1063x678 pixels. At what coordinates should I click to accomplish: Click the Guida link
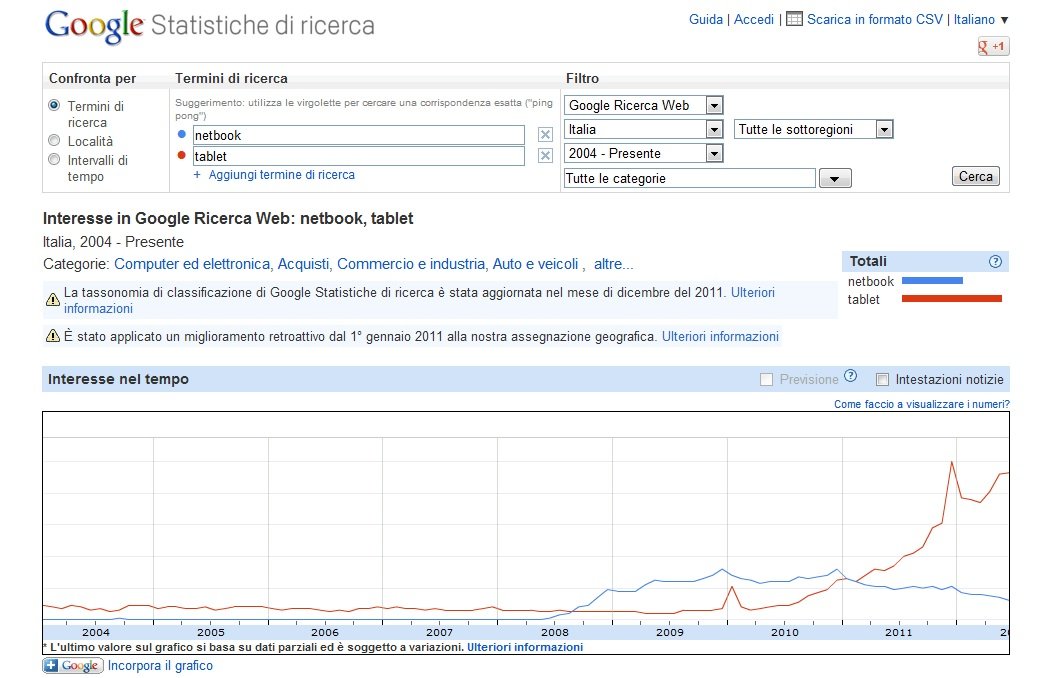click(706, 20)
